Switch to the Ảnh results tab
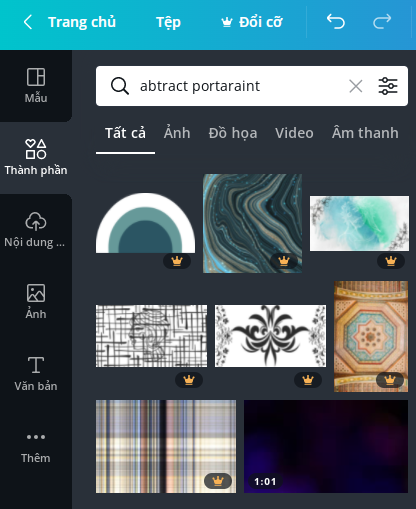 (177, 133)
